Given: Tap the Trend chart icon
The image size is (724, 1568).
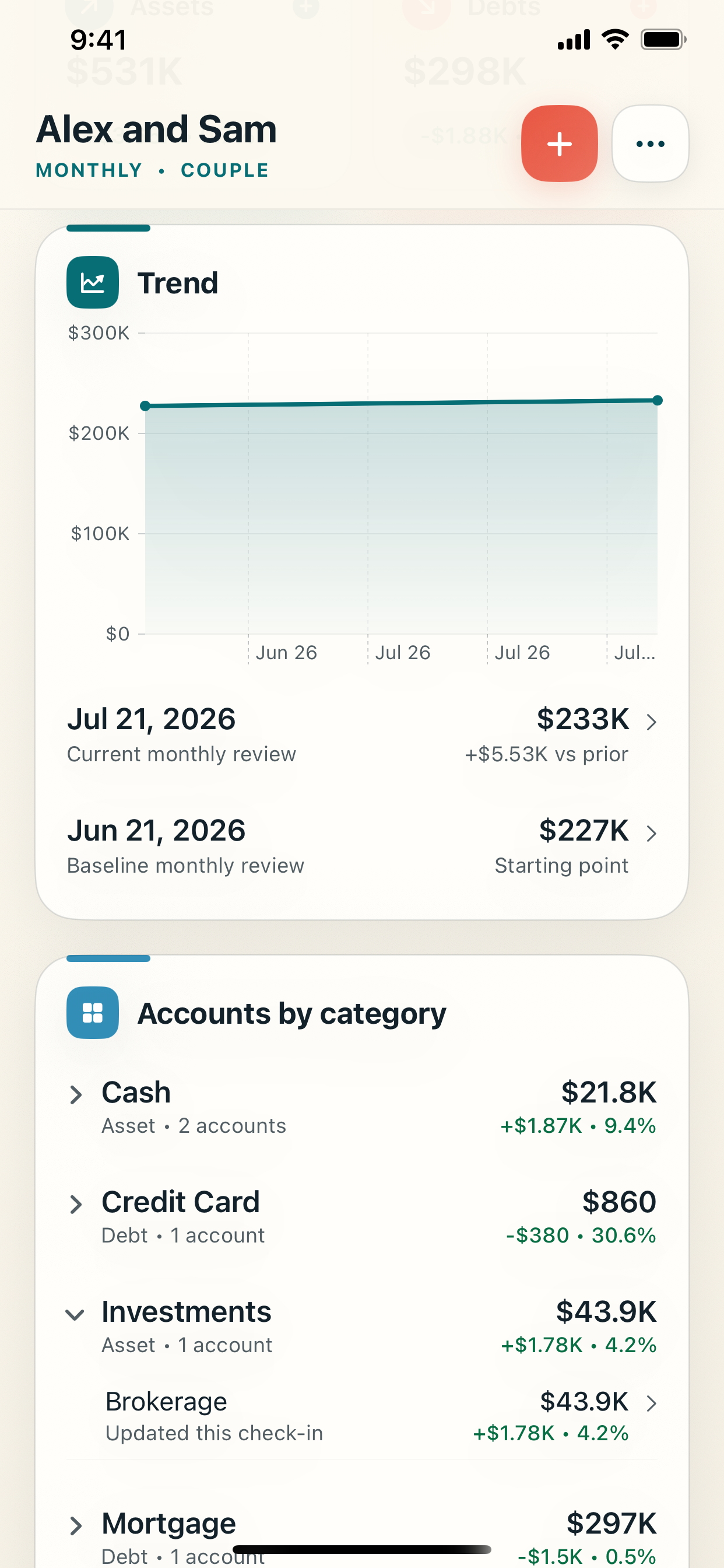Looking at the screenshot, I should [93, 282].
